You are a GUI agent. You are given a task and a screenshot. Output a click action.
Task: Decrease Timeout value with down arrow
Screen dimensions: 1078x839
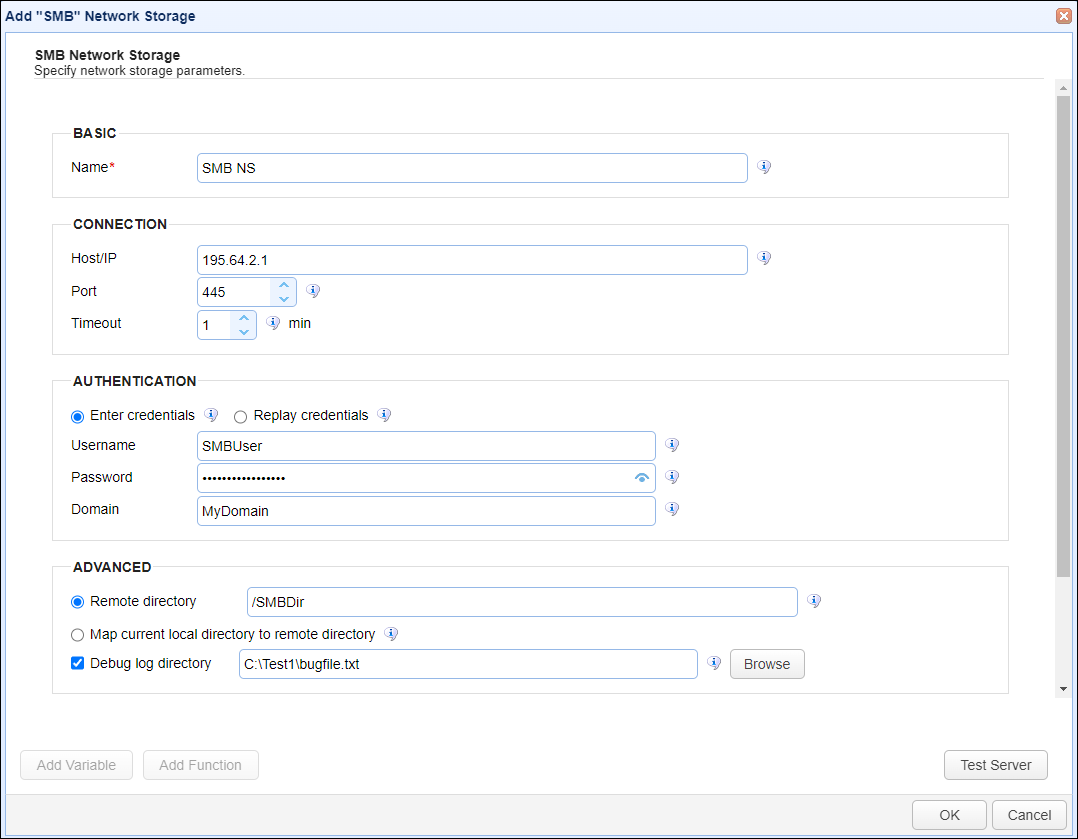[x=244, y=332]
